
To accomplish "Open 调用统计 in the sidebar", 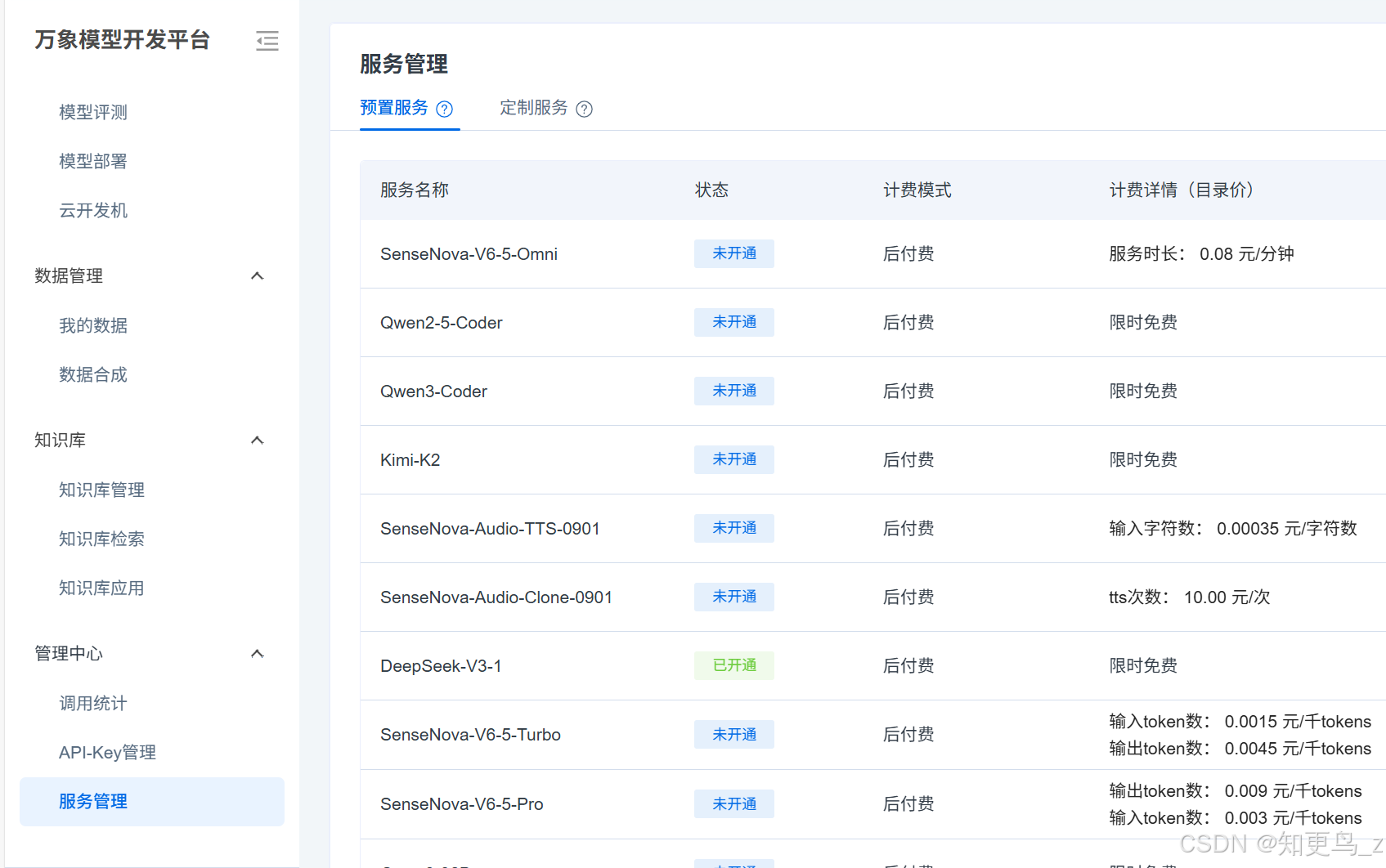I will (x=93, y=703).
